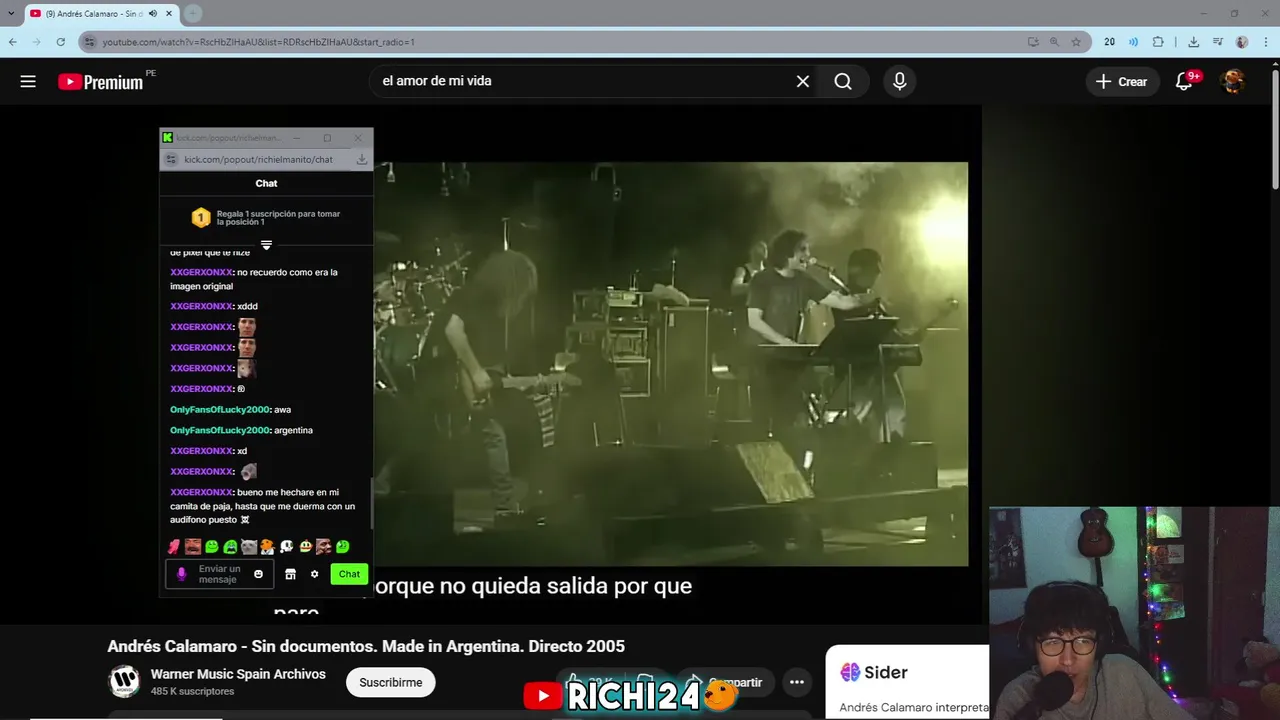Pick the first pink emote in quick row
The height and width of the screenshot is (720, 1280).
[x=174, y=547]
